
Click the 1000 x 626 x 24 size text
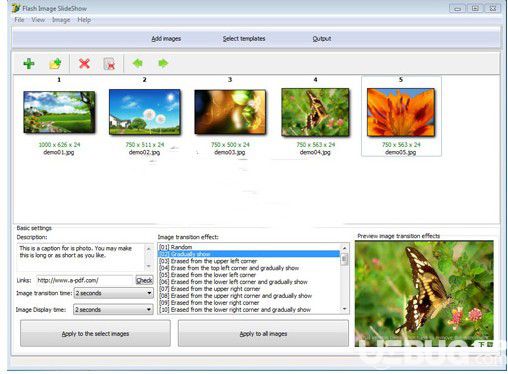tap(59, 145)
